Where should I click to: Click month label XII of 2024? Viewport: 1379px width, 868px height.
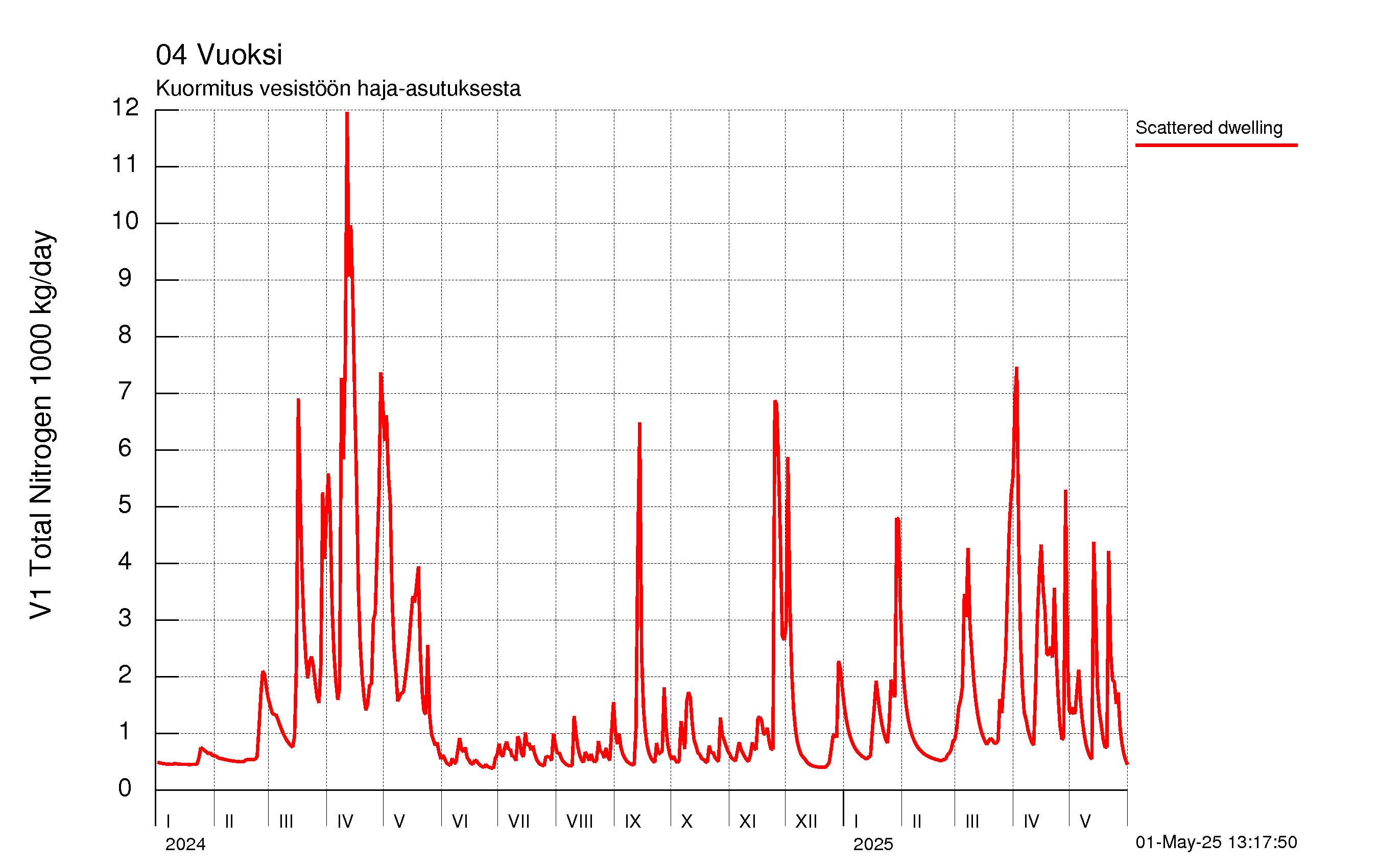click(806, 822)
